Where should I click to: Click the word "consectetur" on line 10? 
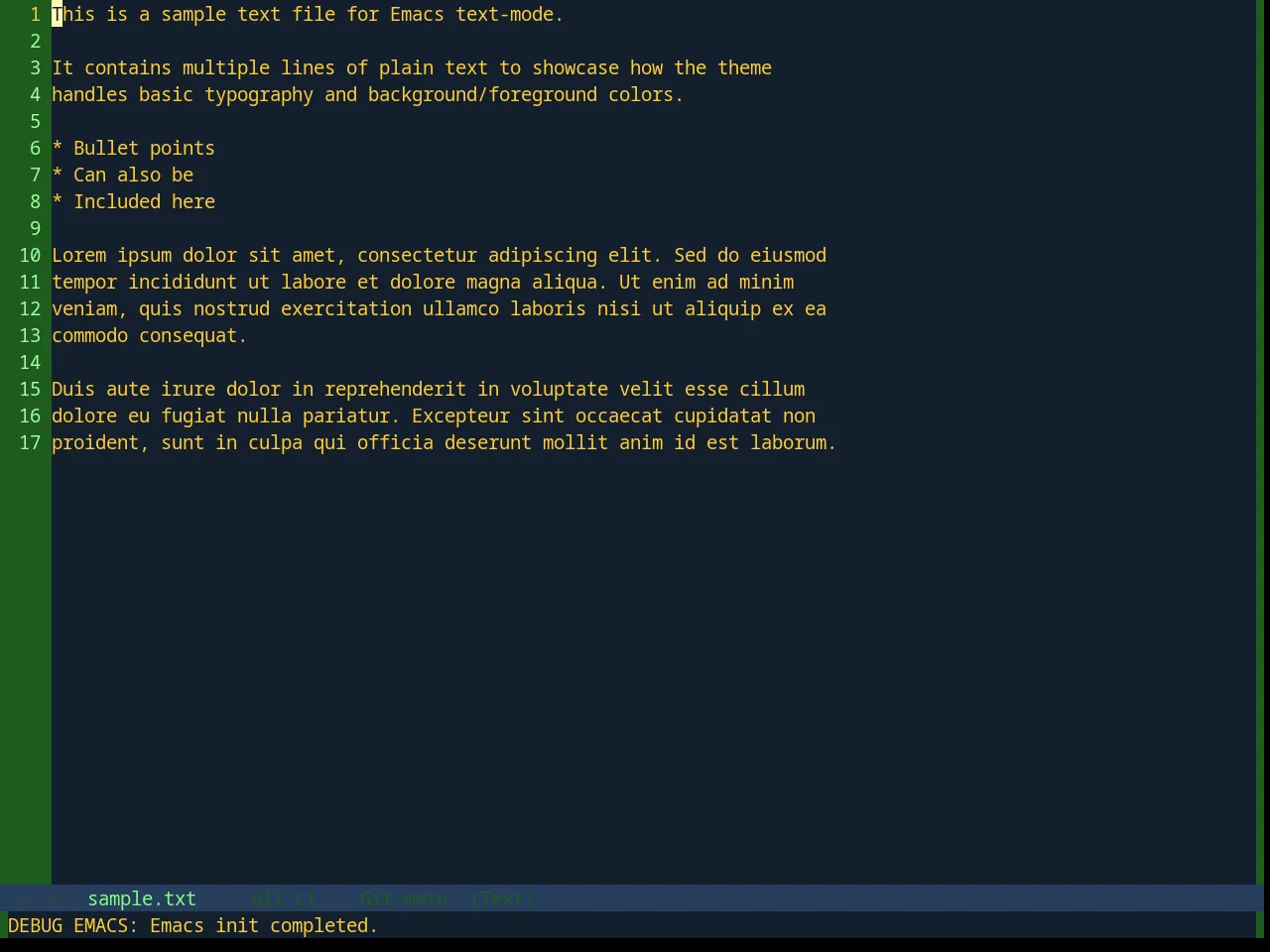[x=417, y=256]
